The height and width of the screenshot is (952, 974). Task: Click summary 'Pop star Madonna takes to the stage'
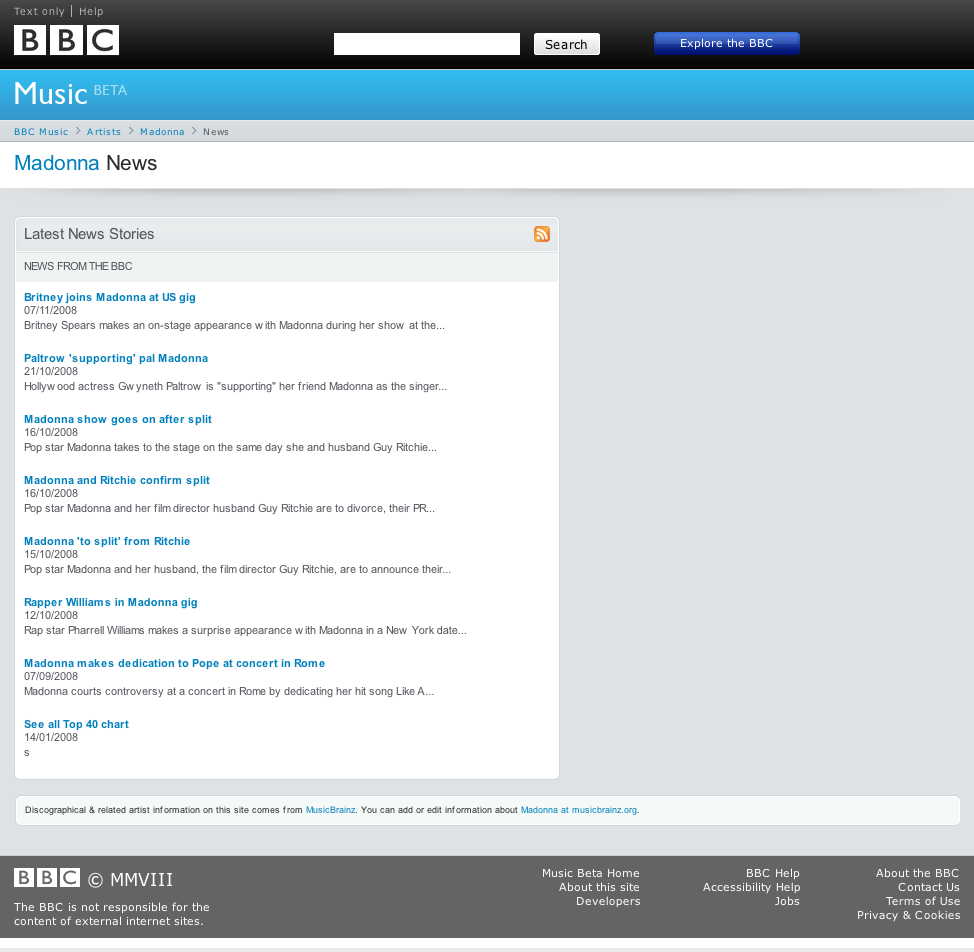coord(230,447)
